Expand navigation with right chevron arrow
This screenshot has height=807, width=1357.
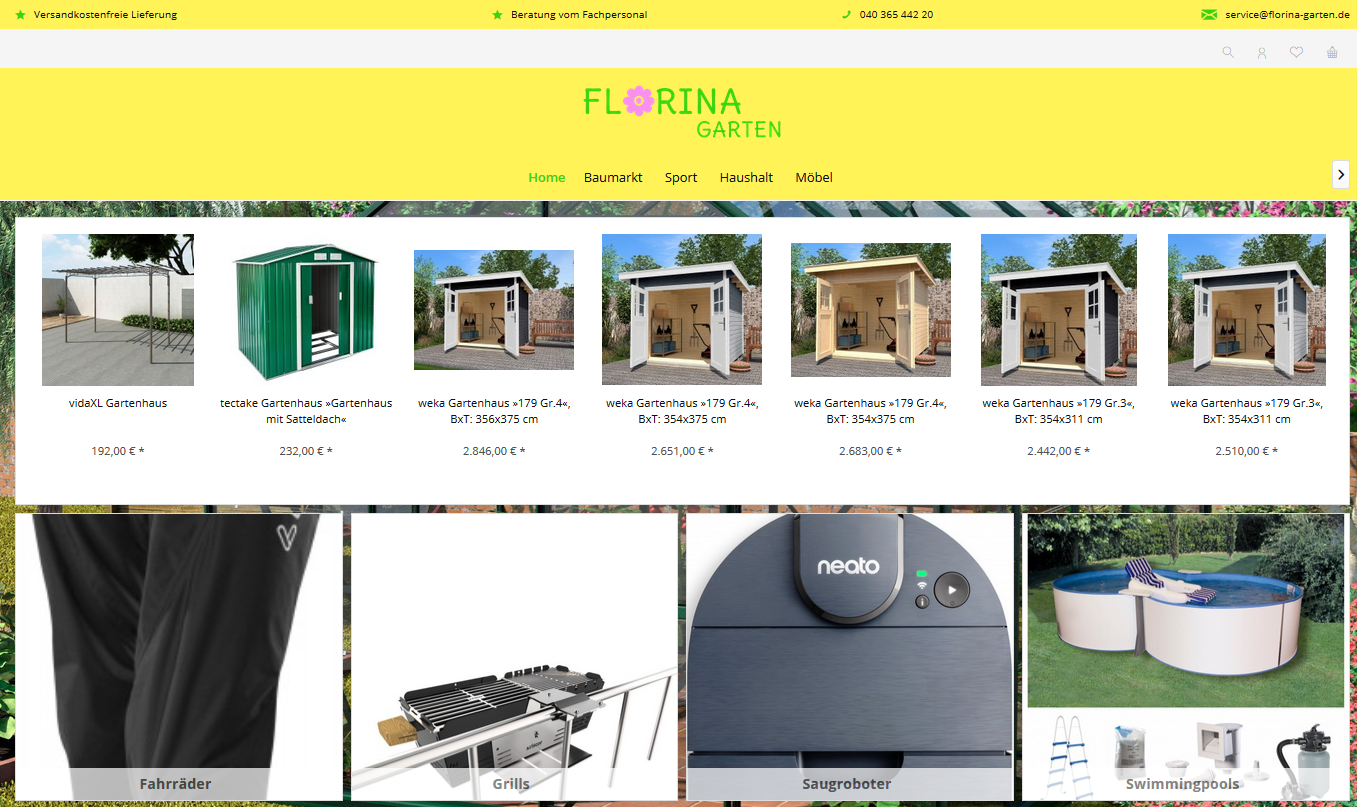pyautogui.click(x=1341, y=174)
